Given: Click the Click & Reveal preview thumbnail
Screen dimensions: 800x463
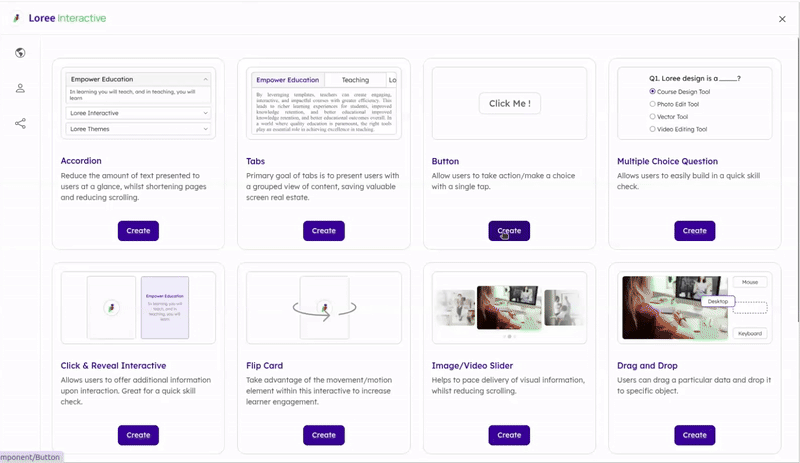Looking at the screenshot, I should 138,308.
